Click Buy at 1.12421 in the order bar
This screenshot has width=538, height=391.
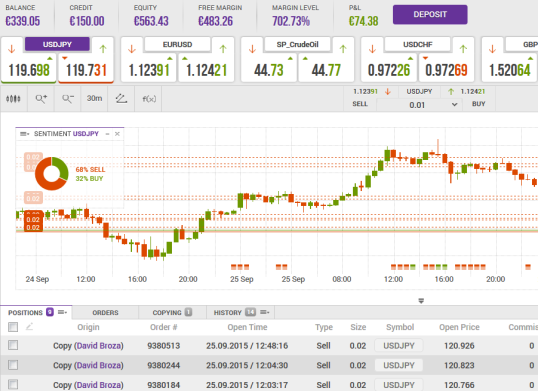tap(478, 104)
